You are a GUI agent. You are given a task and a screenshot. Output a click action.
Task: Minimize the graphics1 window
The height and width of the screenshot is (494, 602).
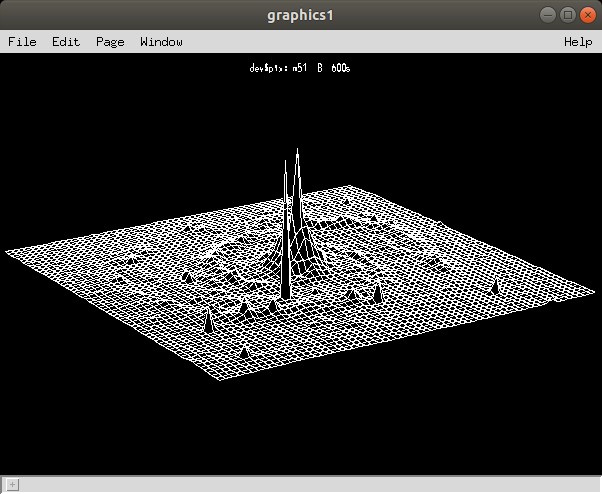[x=549, y=14]
